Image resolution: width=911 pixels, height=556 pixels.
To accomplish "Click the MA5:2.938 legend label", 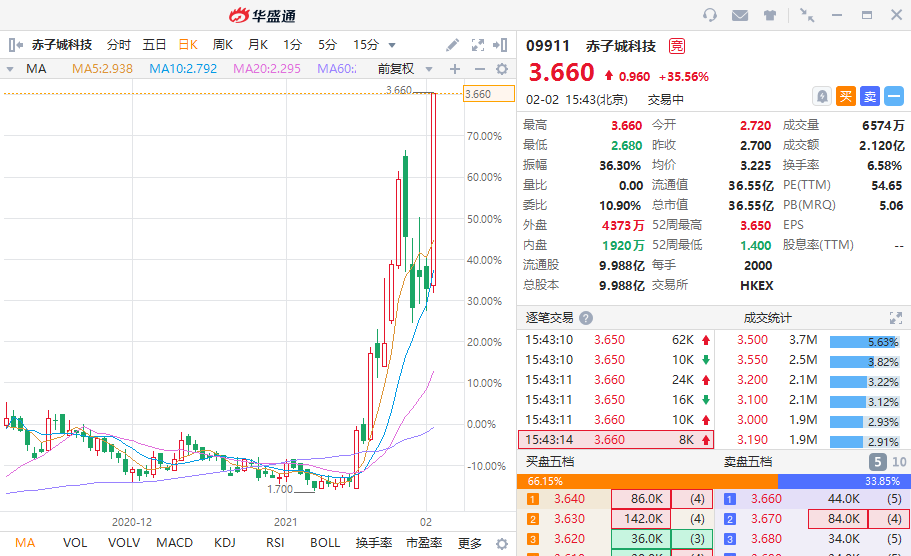I will pyautogui.click(x=102, y=69).
